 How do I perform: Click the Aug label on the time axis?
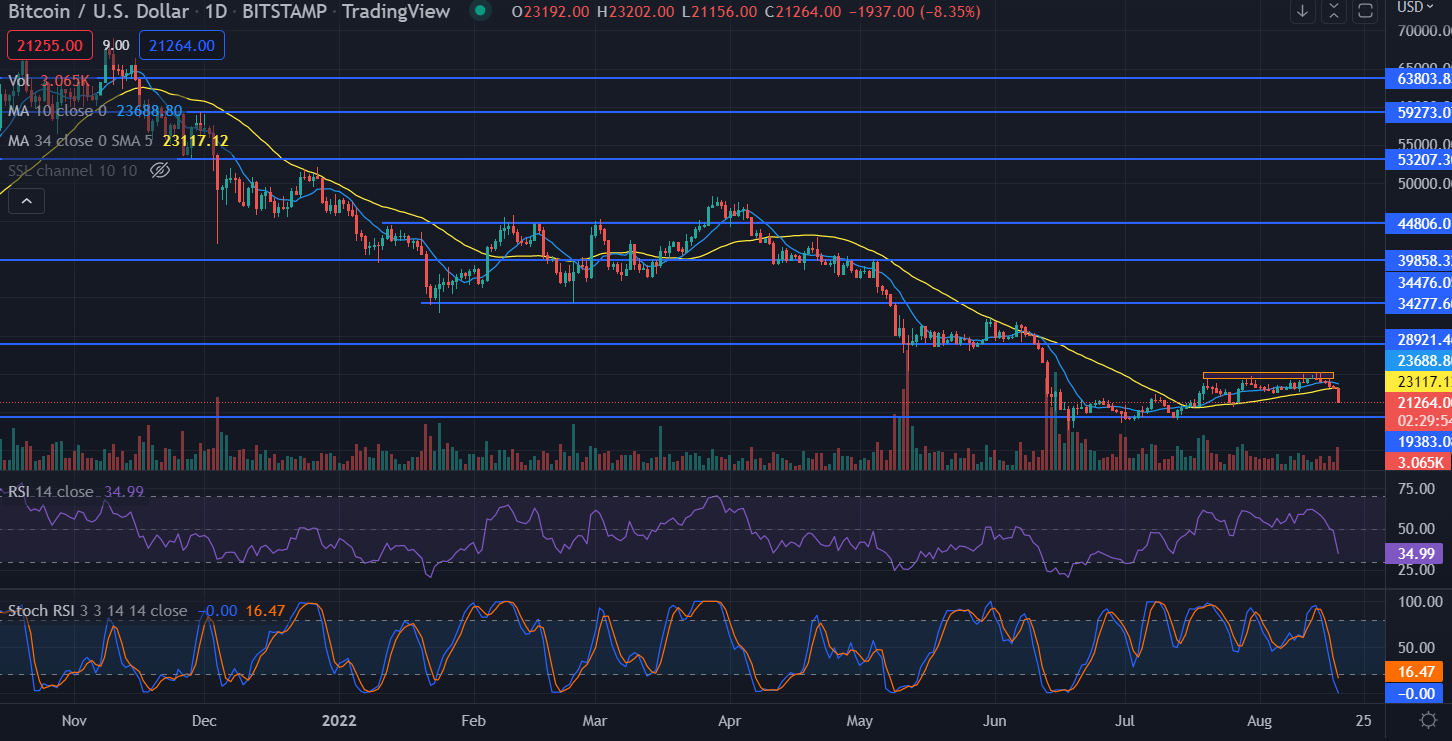[1260, 720]
